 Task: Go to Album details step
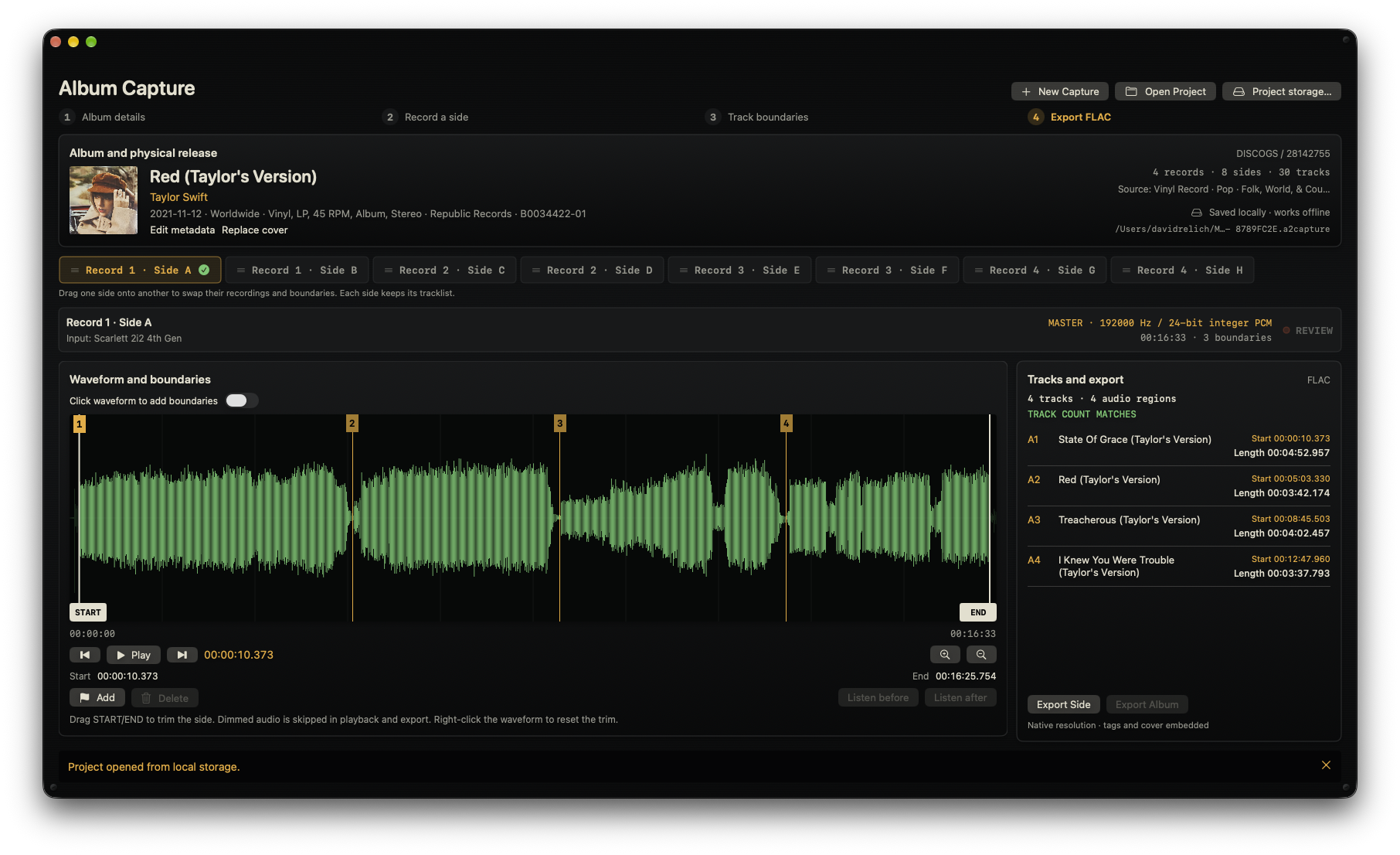tap(103, 117)
